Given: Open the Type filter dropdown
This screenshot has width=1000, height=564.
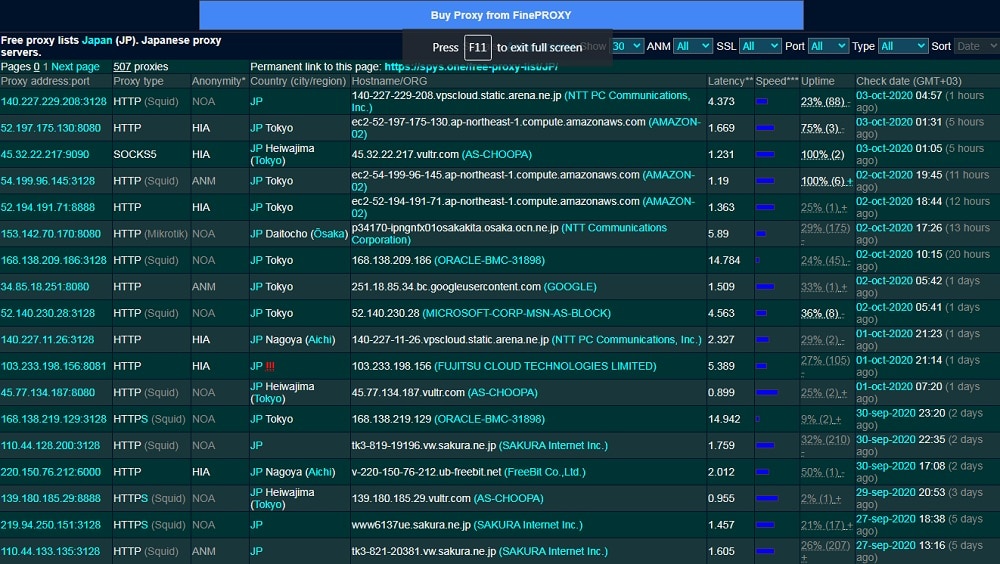Looking at the screenshot, I should pos(902,46).
